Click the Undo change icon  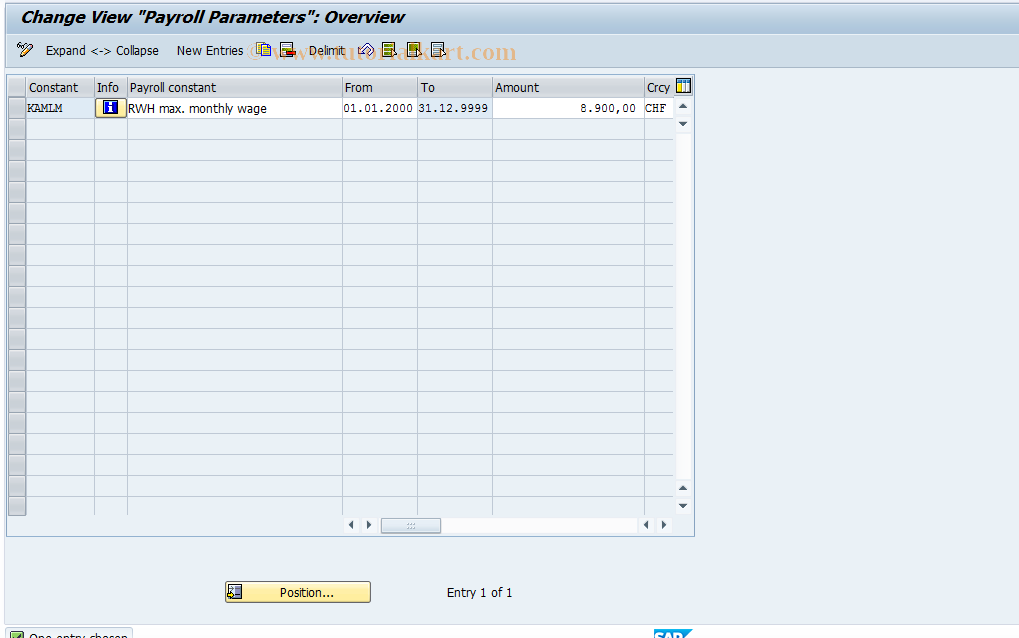tap(366, 50)
